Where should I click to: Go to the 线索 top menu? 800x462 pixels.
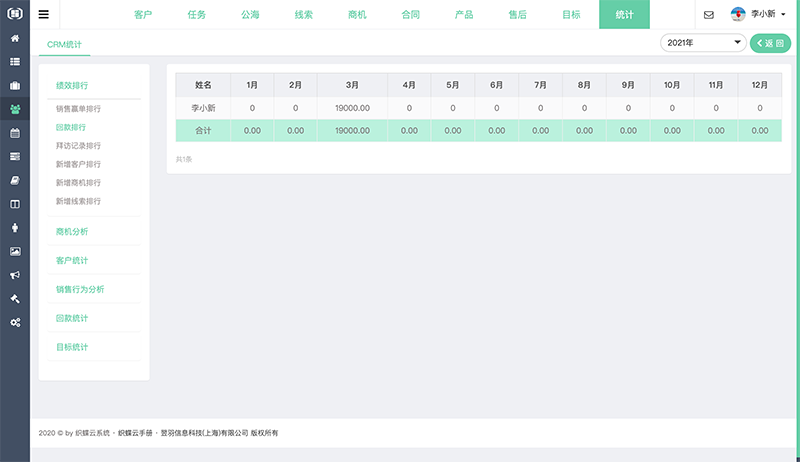tap(304, 15)
